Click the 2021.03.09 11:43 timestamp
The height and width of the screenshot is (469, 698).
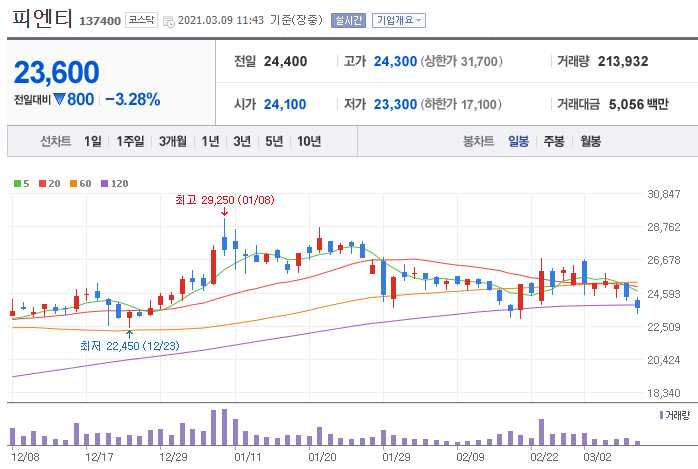pos(220,20)
